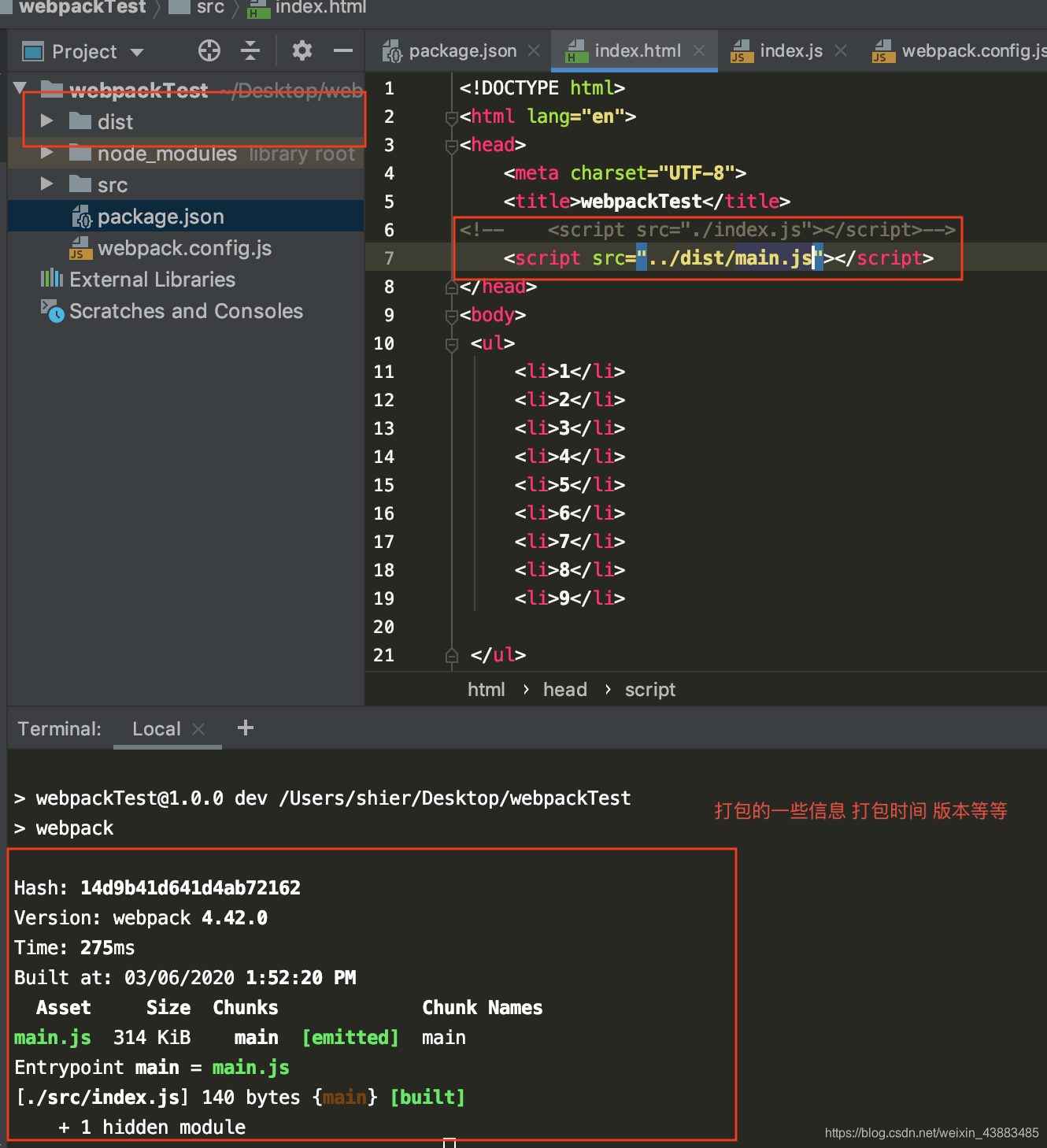Open Project panel settings gear
The width and height of the screenshot is (1047, 1148).
(x=302, y=51)
